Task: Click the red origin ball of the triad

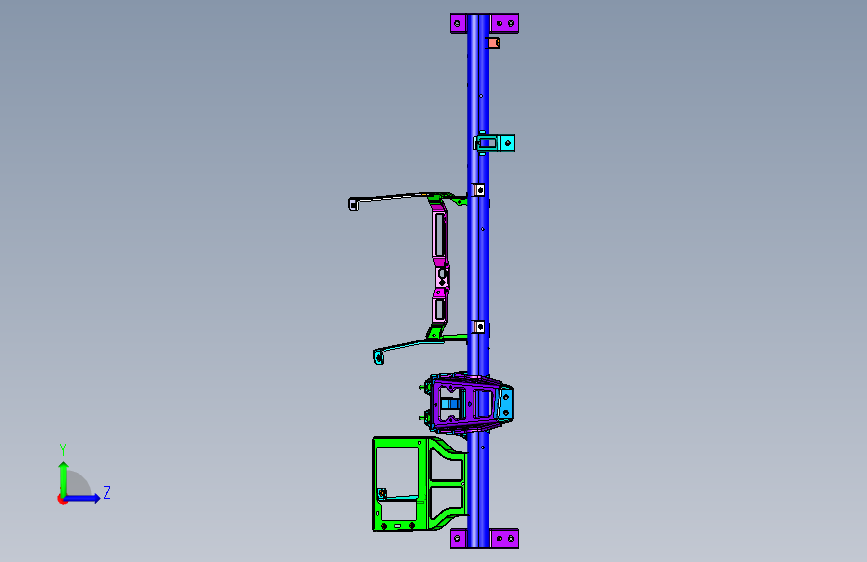Action: pyautogui.click(x=62, y=499)
